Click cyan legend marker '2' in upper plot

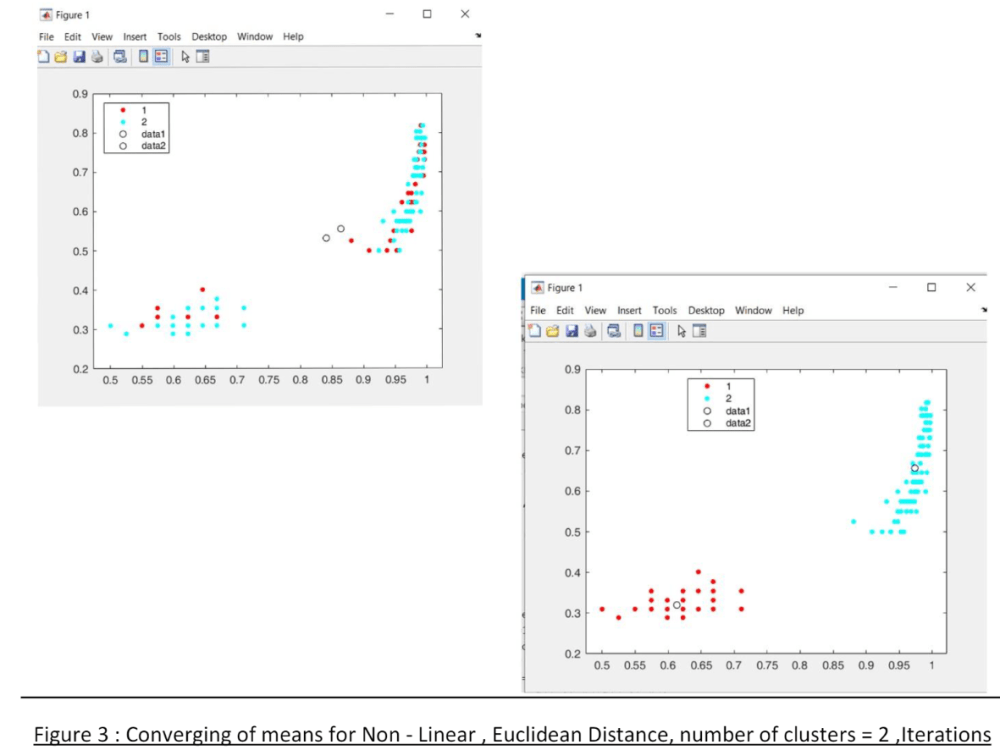tap(123, 122)
